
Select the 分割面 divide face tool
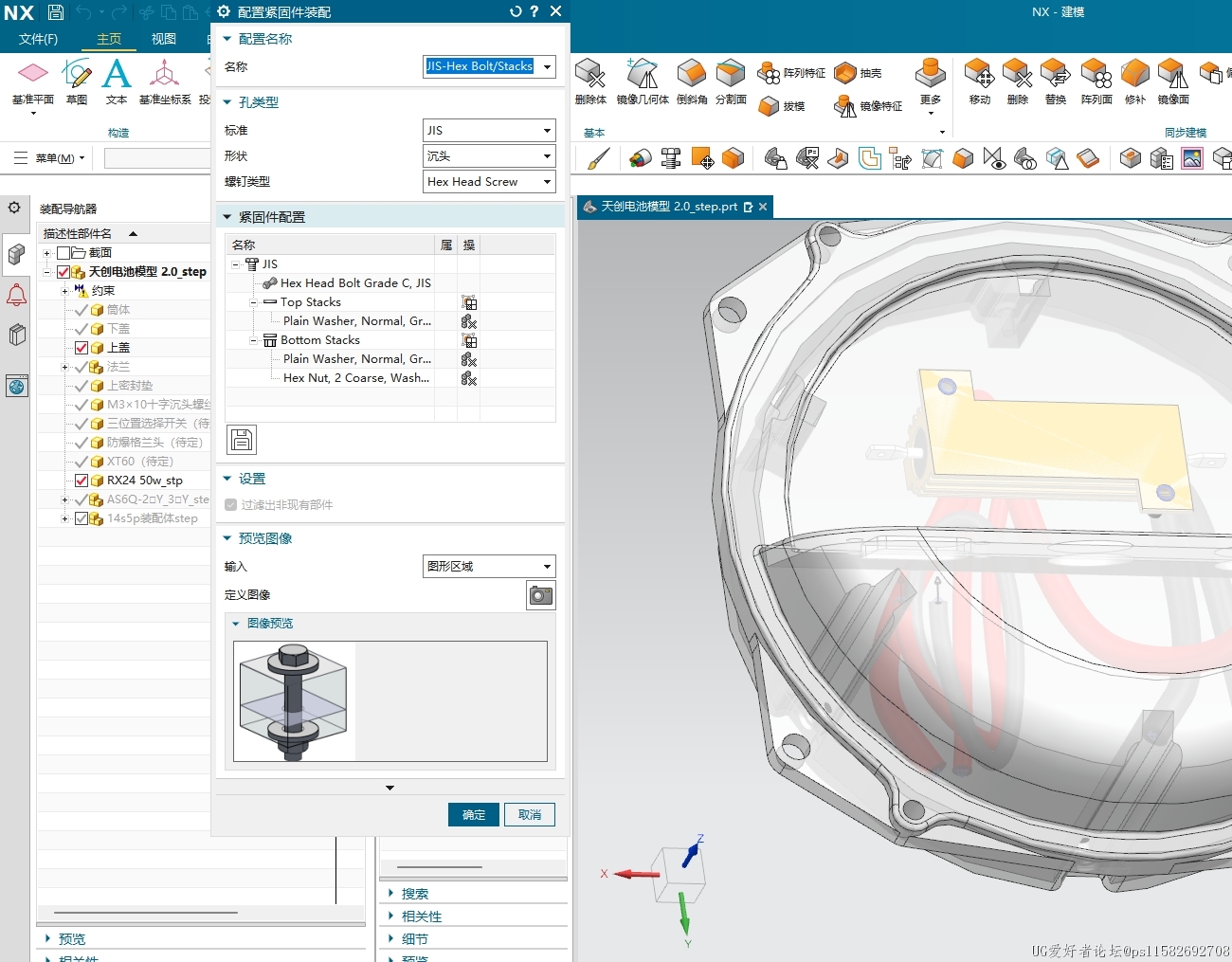pyautogui.click(x=731, y=82)
